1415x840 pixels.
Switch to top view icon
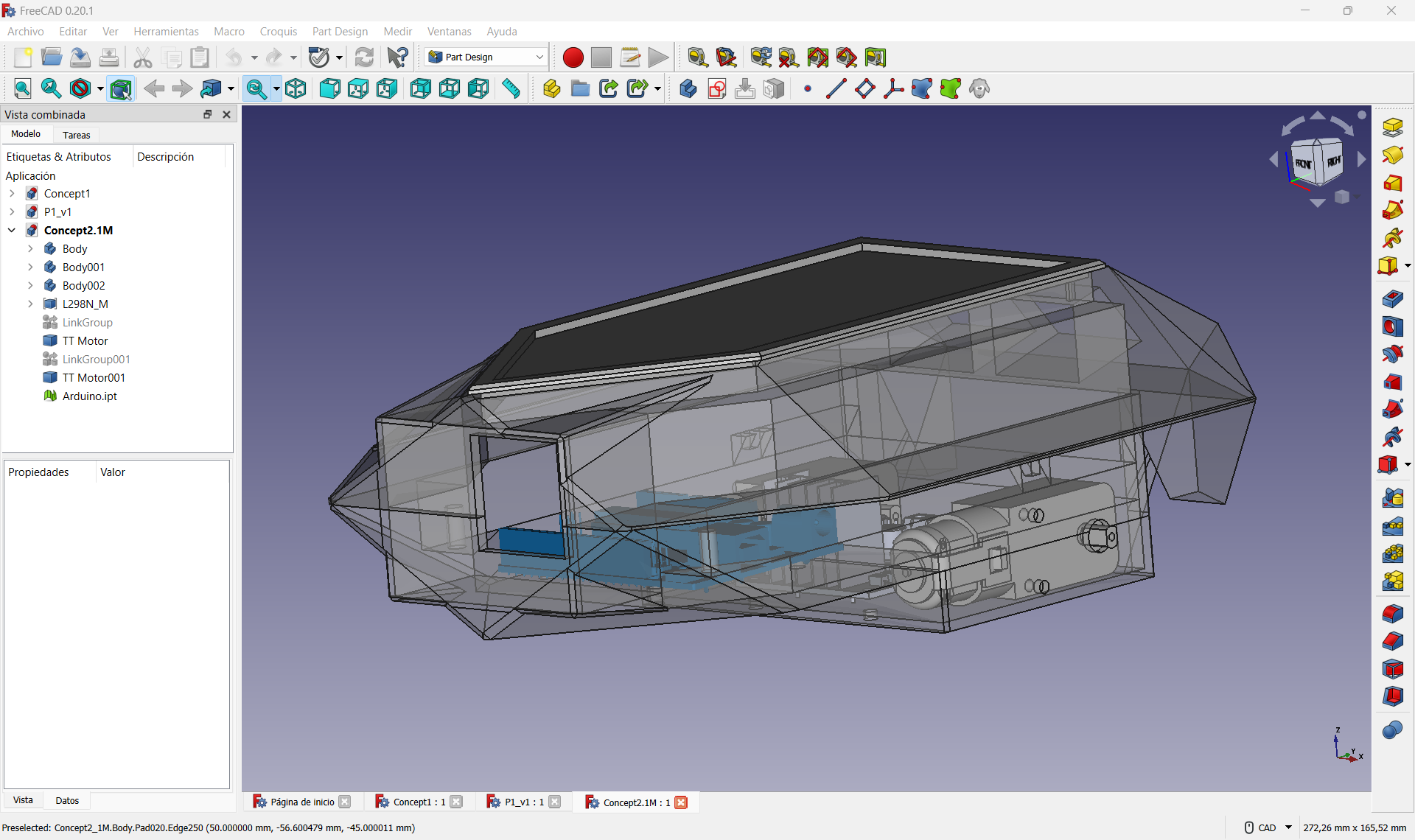(x=358, y=89)
